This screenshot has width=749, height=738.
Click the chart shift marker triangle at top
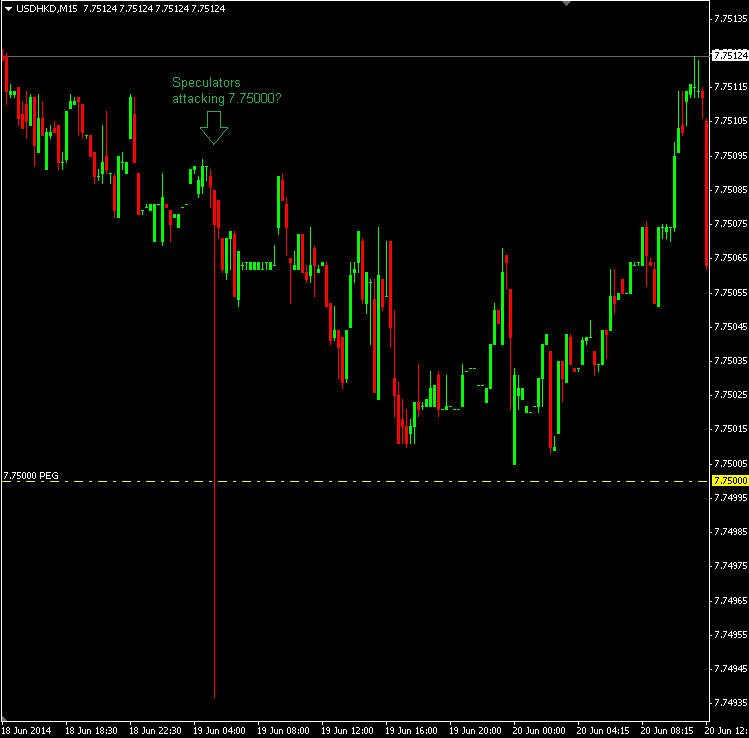pyautogui.click(x=567, y=3)
